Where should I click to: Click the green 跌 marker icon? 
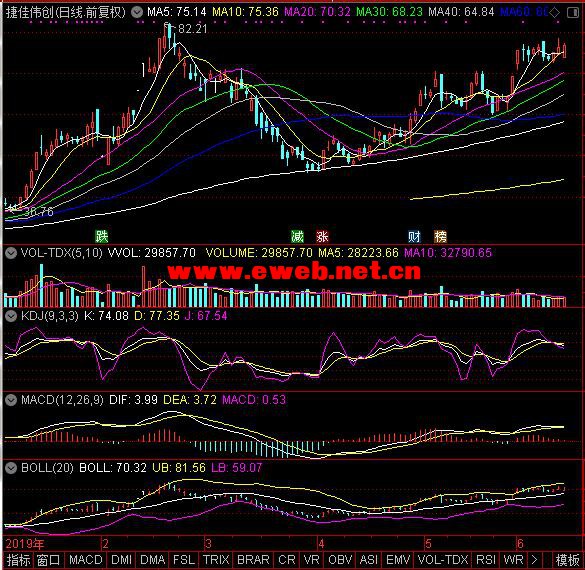click(101, 236)
